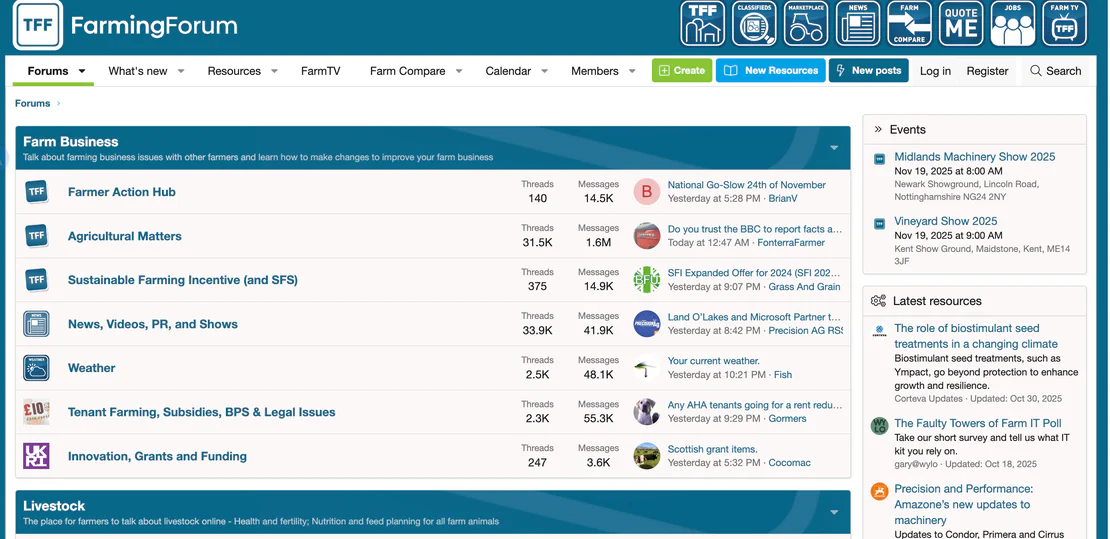
Task: Open the Farm TV icon
Action: tap(1064, 23)
